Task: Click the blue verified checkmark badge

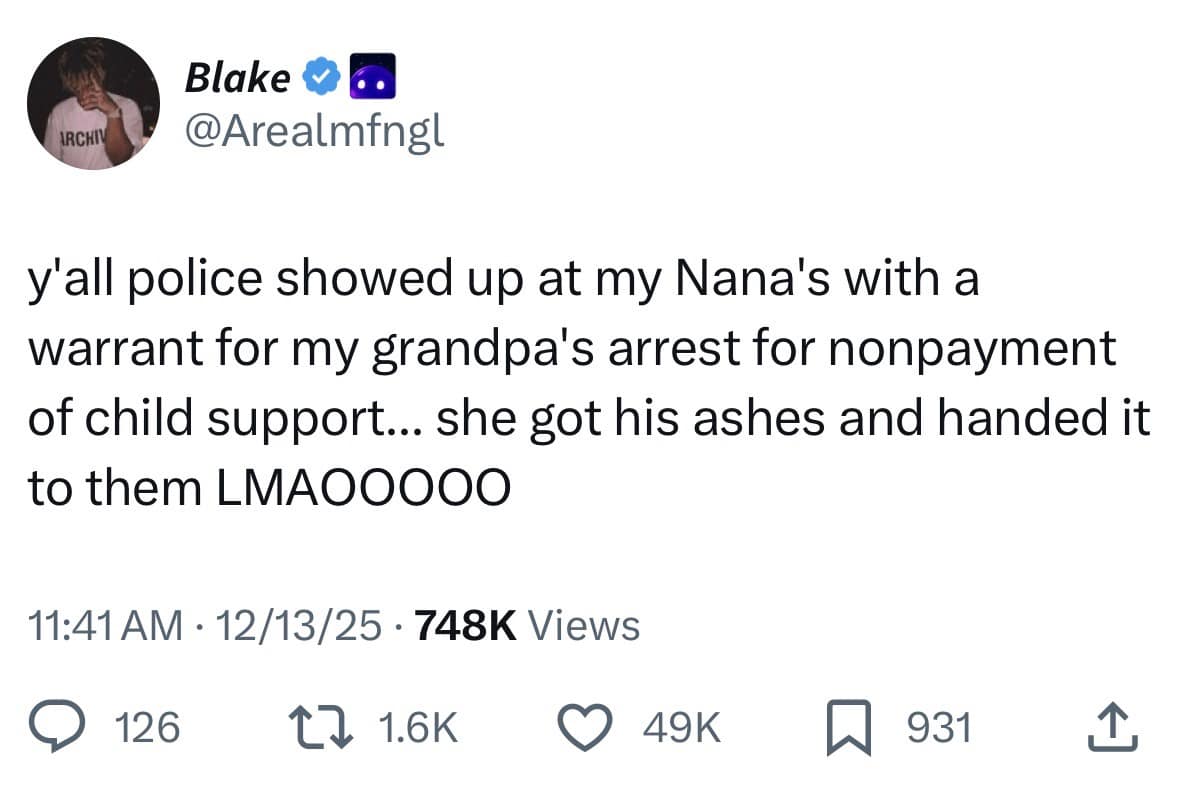Action: coord(318,77)
